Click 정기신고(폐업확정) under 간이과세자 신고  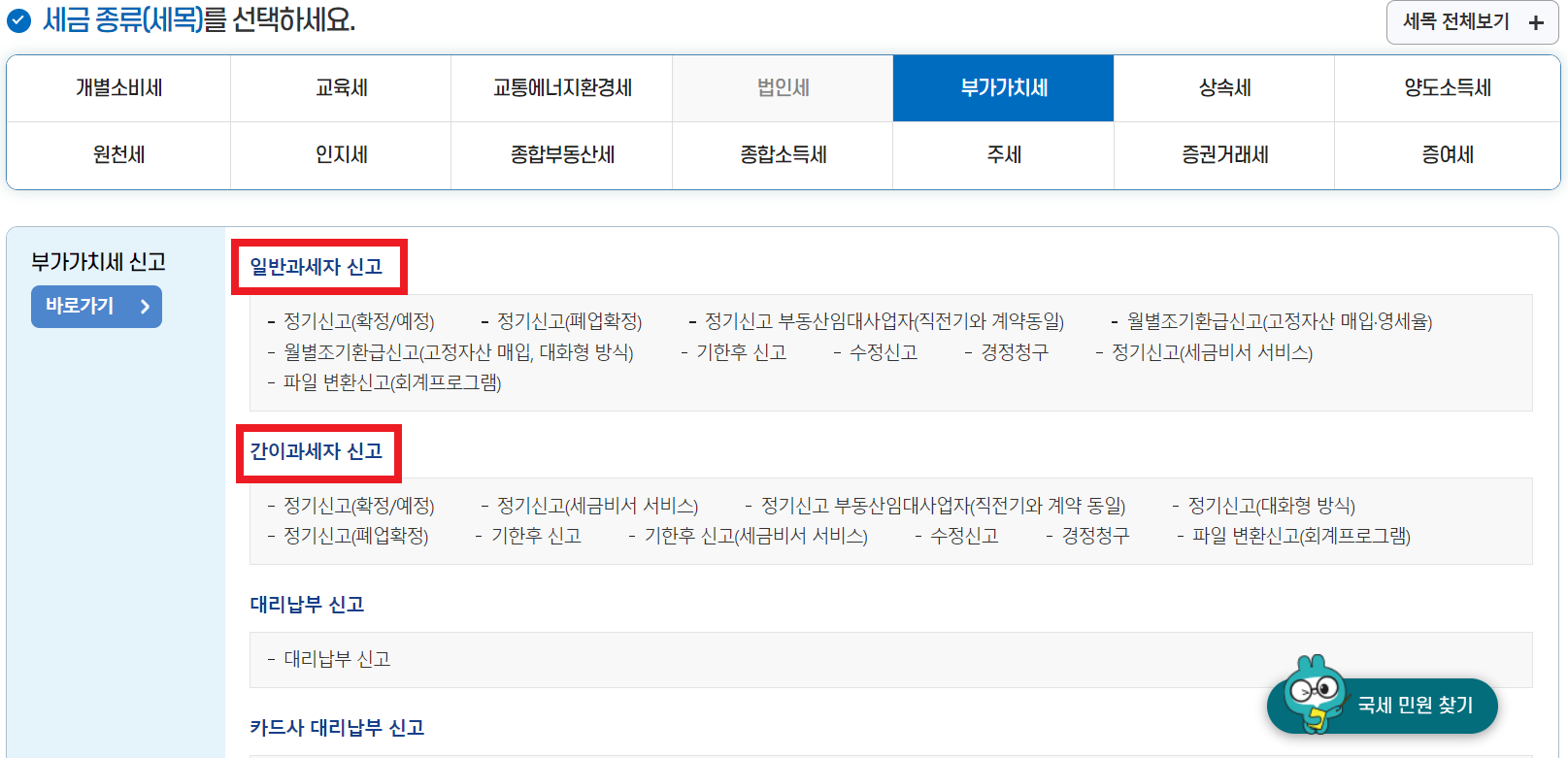(x=355, y=536)
